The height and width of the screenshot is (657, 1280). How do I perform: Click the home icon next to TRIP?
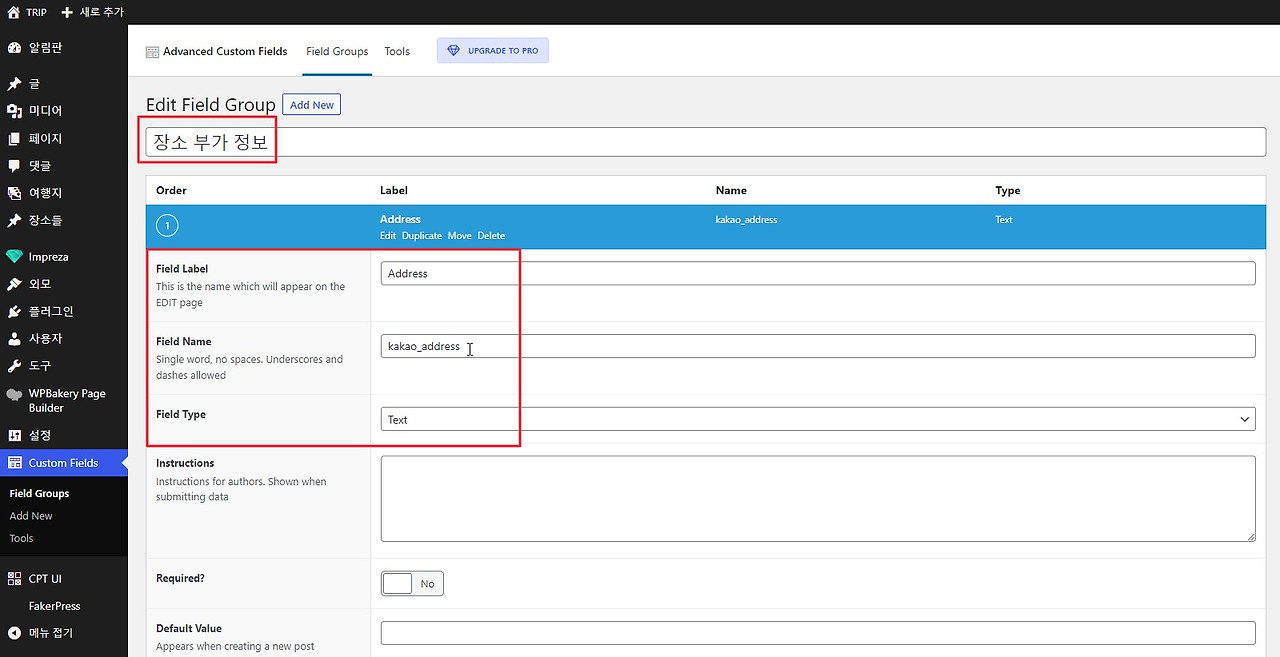point(13,12)
